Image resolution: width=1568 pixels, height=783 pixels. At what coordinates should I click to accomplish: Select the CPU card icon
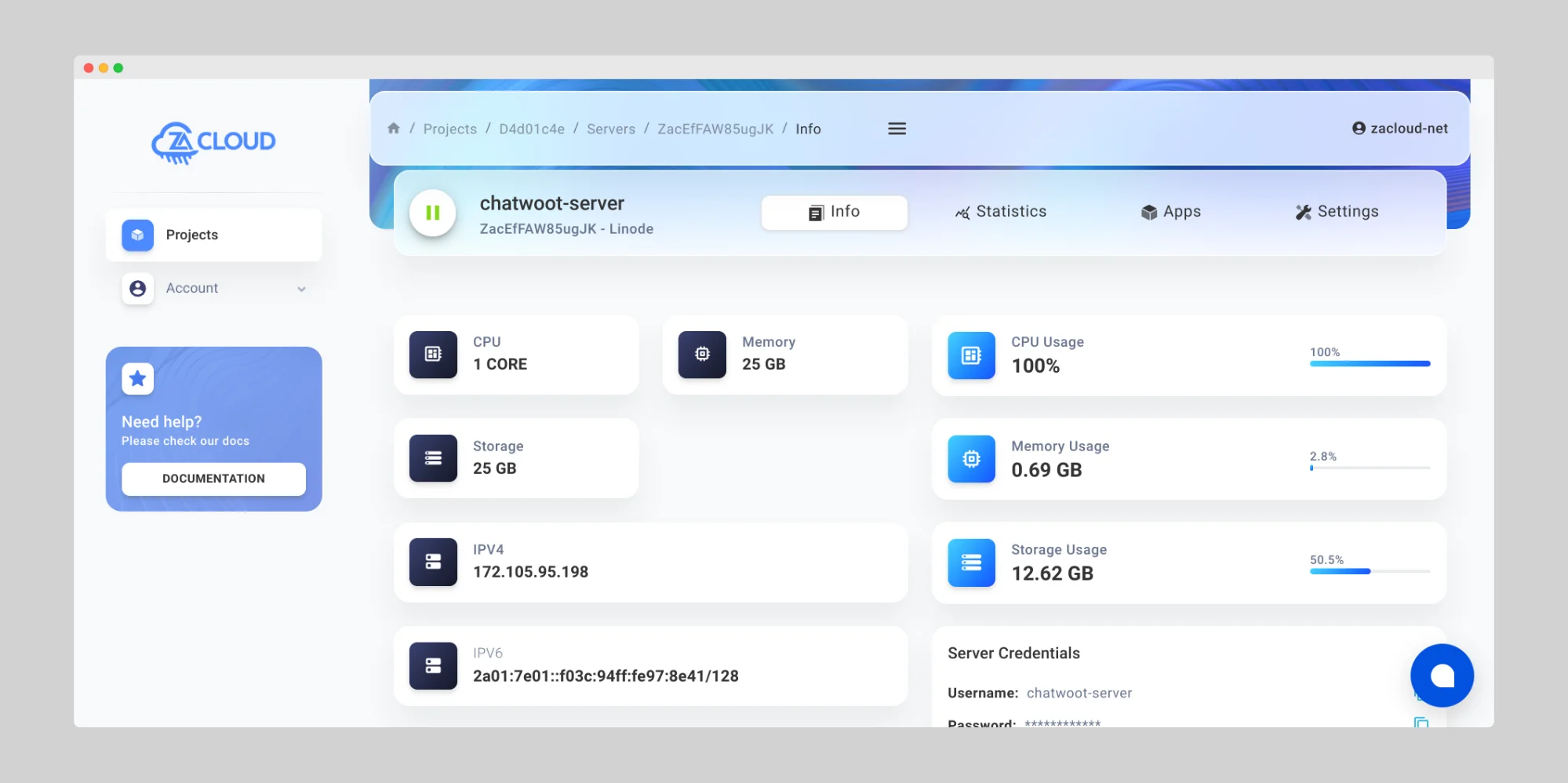(432, 355)
